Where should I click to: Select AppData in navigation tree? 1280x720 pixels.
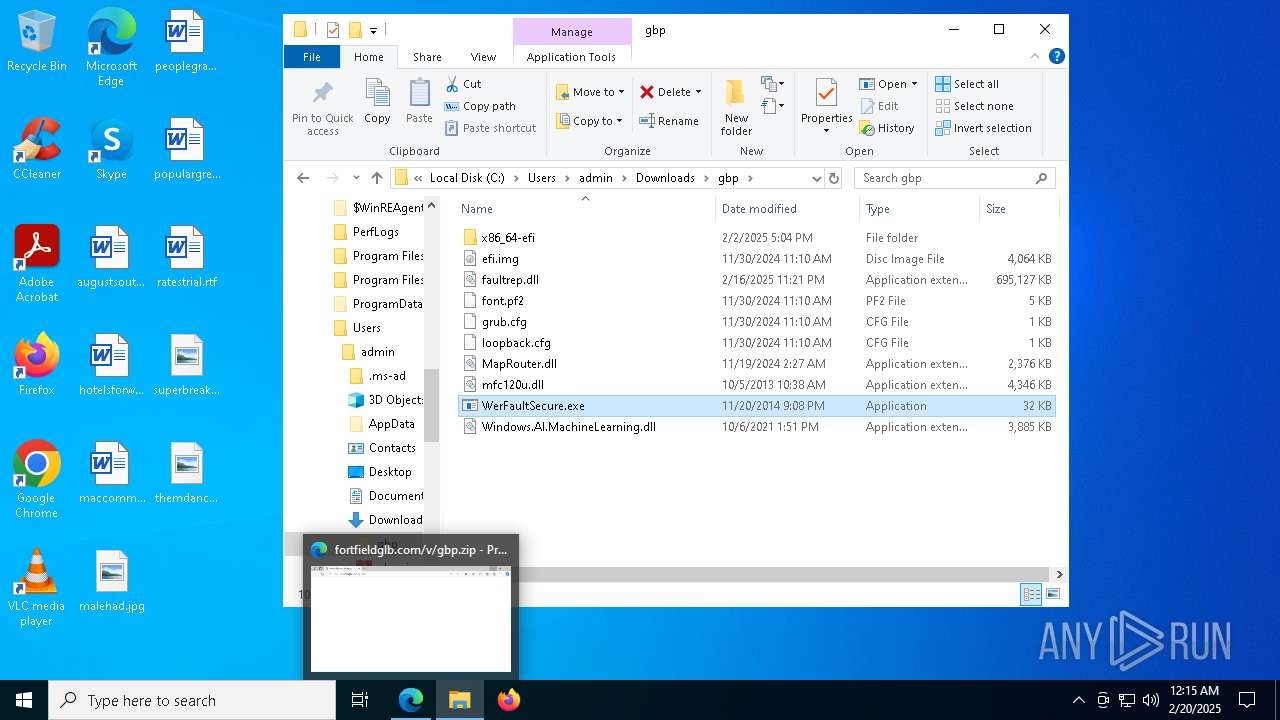tap(391, 424)
